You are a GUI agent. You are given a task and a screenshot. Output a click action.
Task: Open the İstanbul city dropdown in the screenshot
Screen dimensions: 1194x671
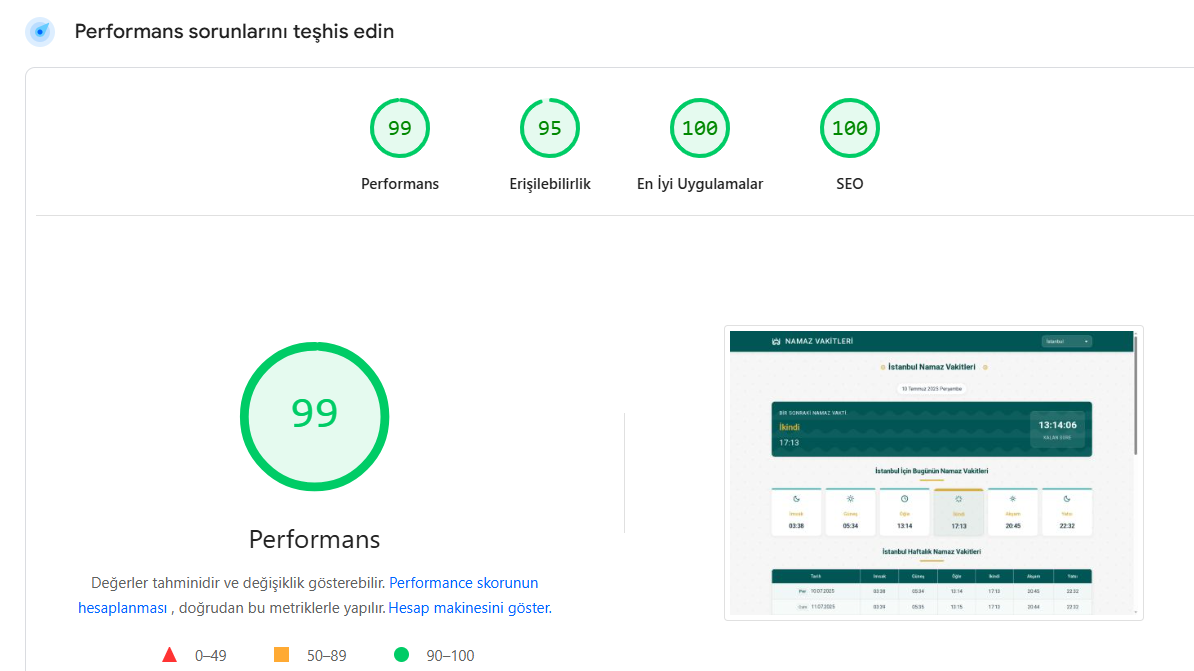(x=1066, y=341)
